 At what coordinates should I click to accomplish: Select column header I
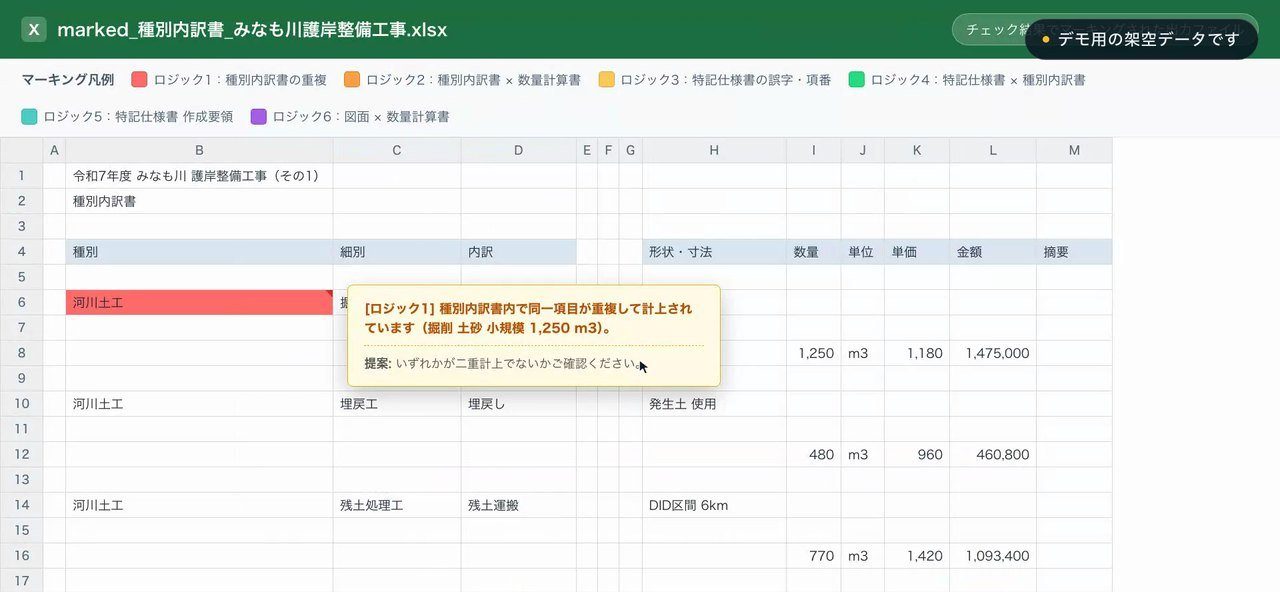coord(813,150)
